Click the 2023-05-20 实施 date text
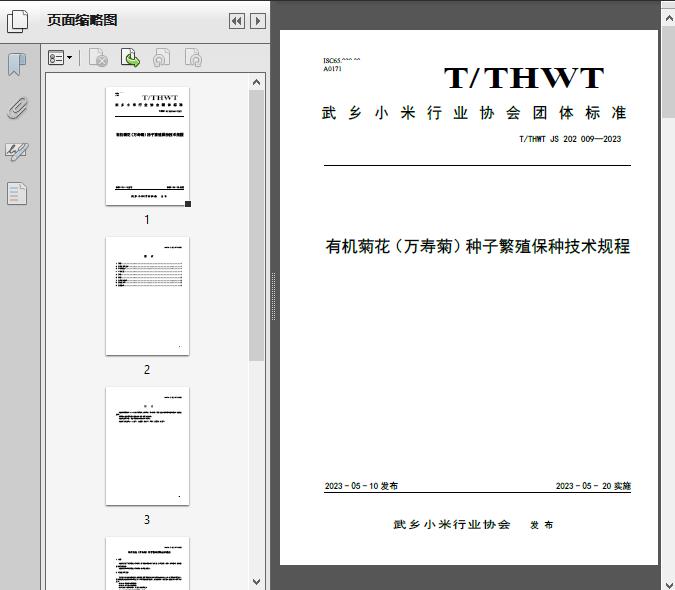The height and width of the screenshot is (590, 675). point(593,486)
